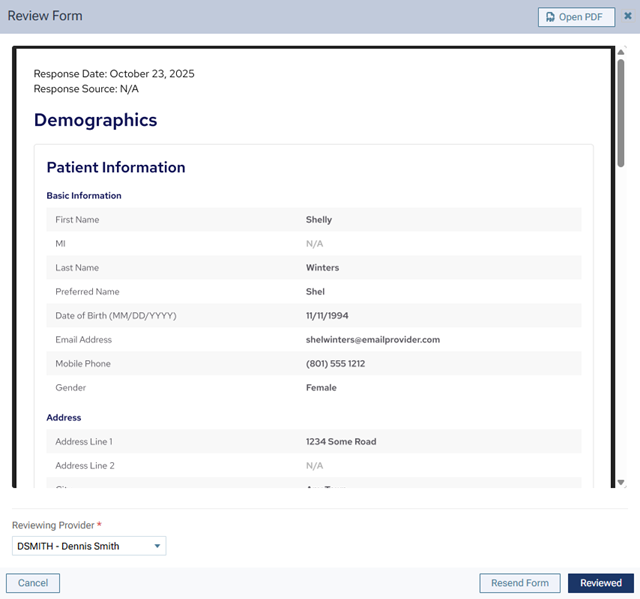The height and width of the screenshot is (599, 640).
Task: Click the Patient Information heading
Action: (116, 168)
